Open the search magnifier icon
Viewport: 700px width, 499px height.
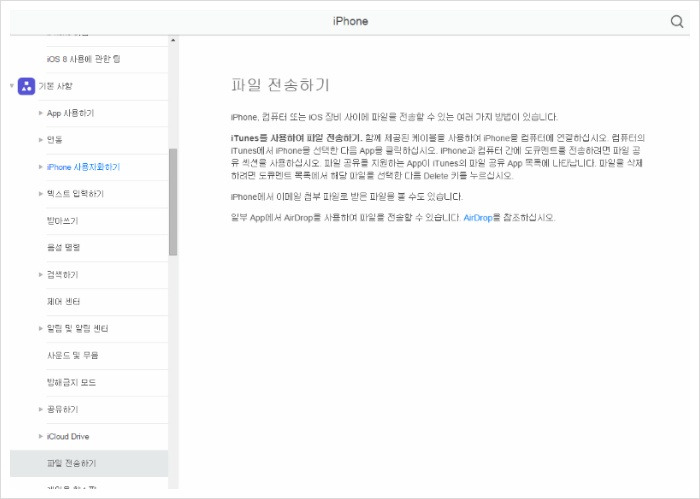pyautogui.click(x=677, y=21)
